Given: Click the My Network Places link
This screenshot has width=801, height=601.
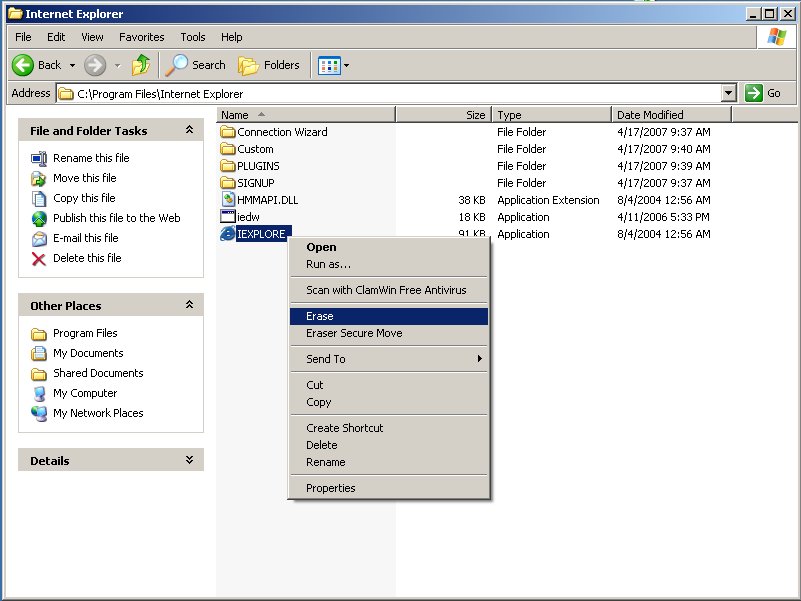Looking at the screenshot, I should pyautogui.click(x=98, y=413).
